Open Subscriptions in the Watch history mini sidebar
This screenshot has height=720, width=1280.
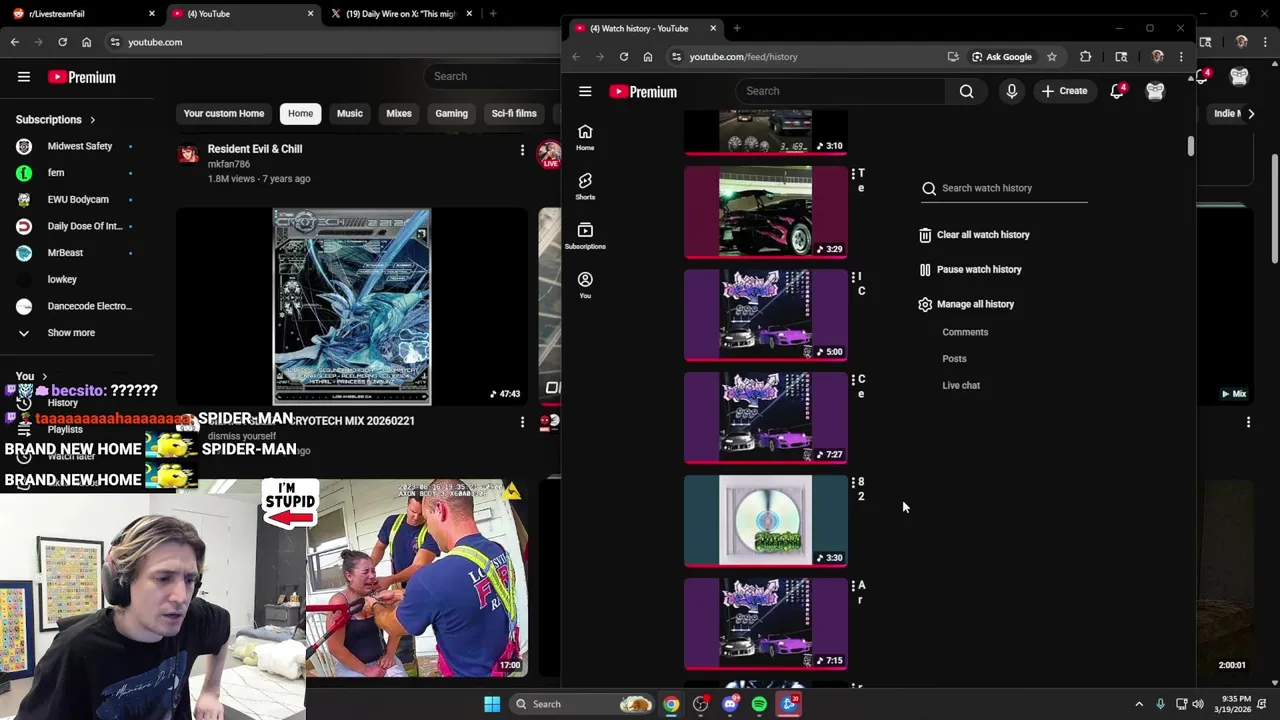pyautogui.click(x=585, y=236)
